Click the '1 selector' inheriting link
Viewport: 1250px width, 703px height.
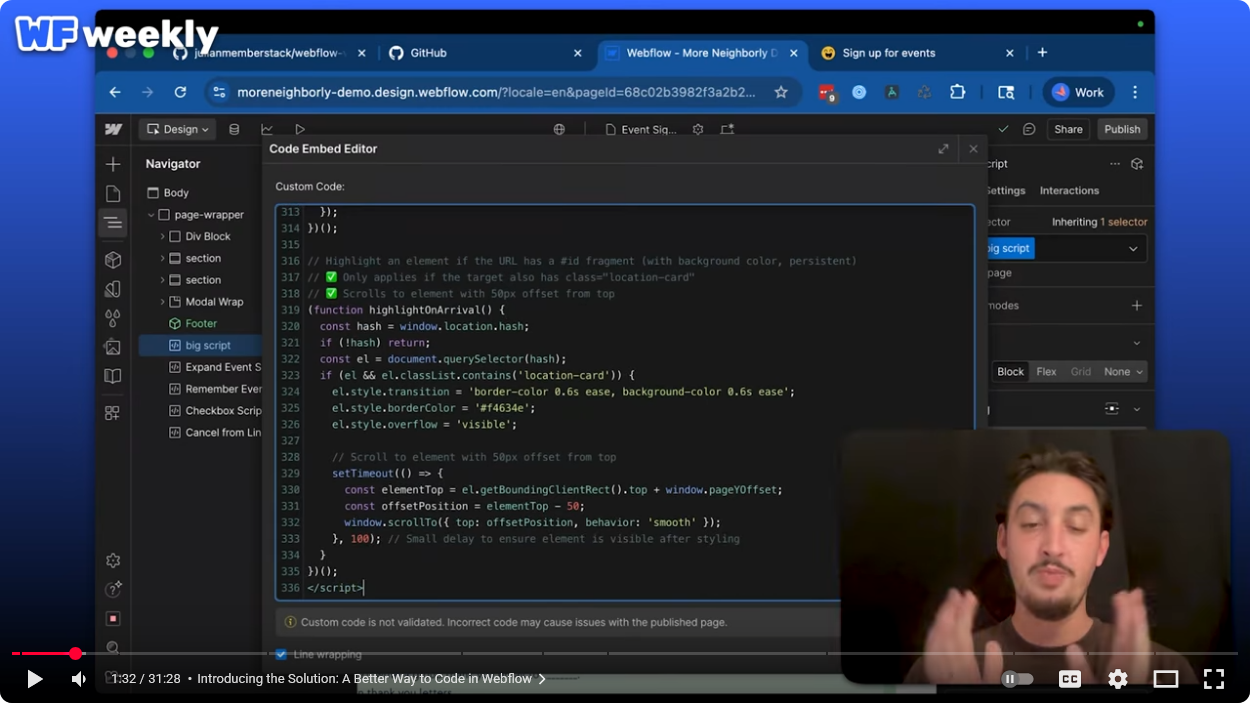1123,222
